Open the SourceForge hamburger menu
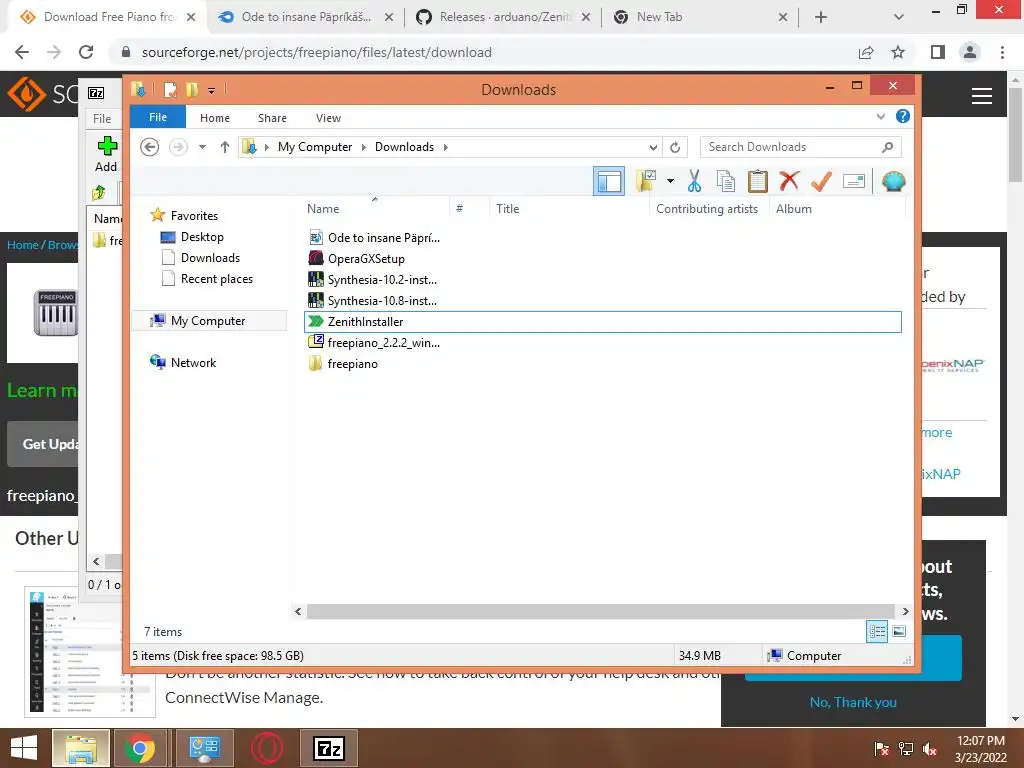Screen dimensions: 1024x768 pyautogui.click(x=982, y=96)
